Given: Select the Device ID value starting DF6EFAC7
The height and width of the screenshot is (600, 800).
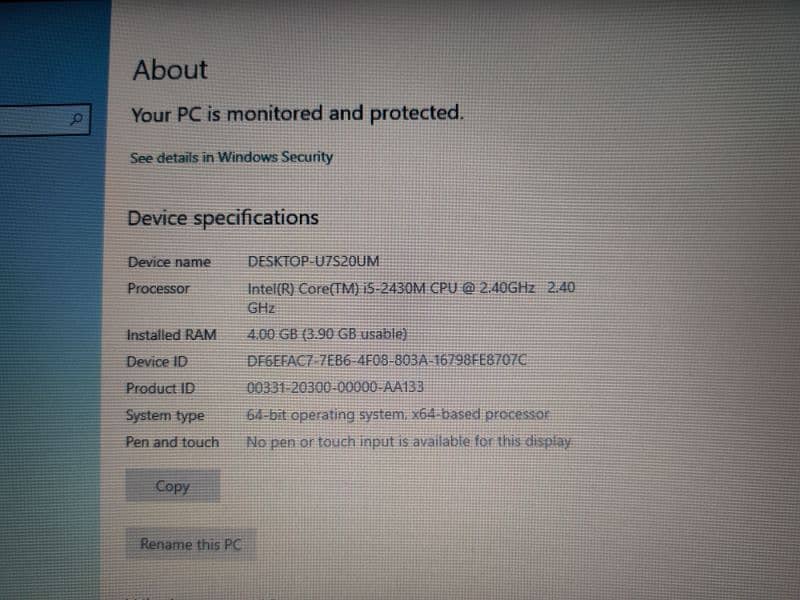Looking at the screenshot, I should pos(387,360).
